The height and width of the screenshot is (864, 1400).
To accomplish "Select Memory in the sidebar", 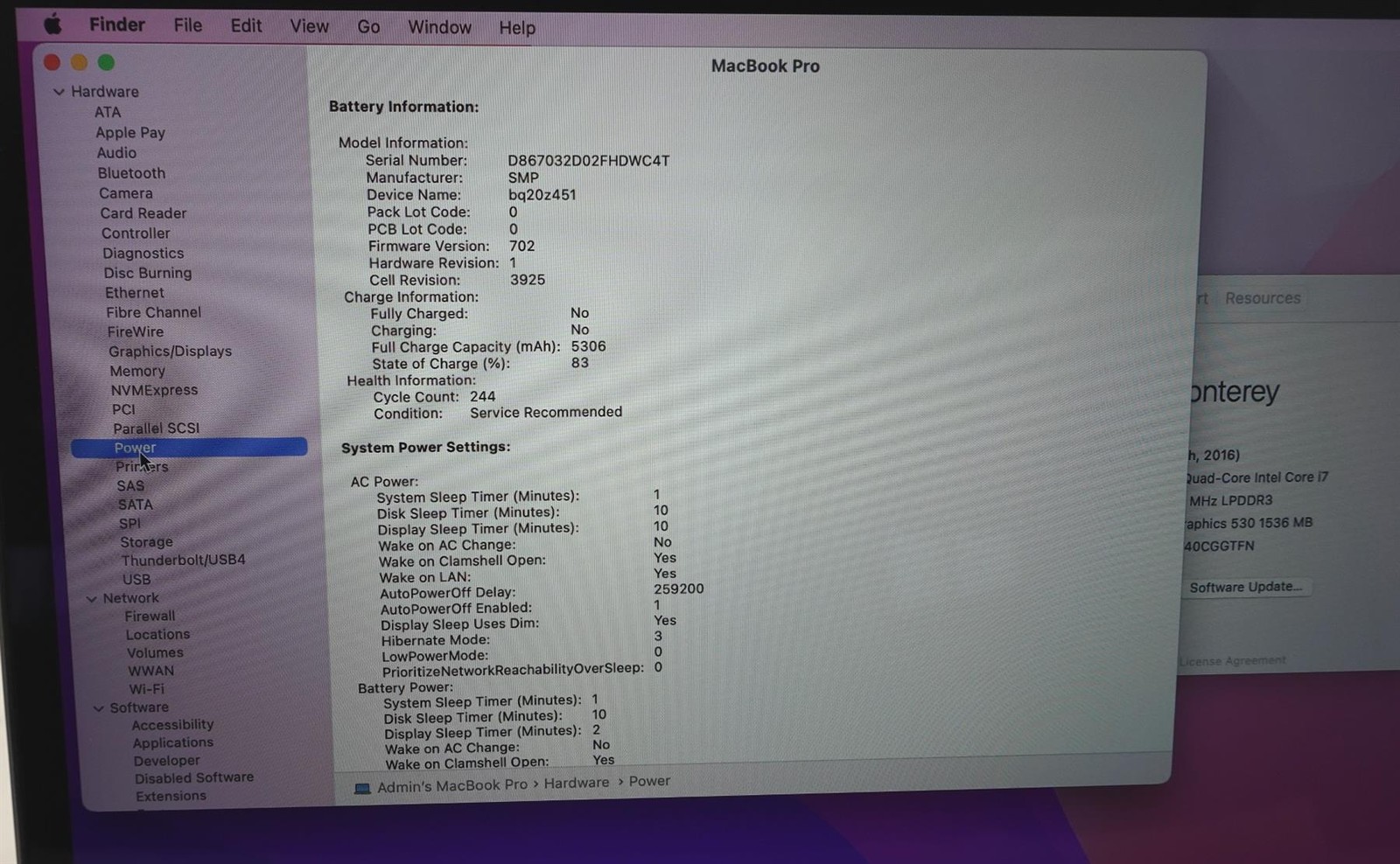I will 136,371.
